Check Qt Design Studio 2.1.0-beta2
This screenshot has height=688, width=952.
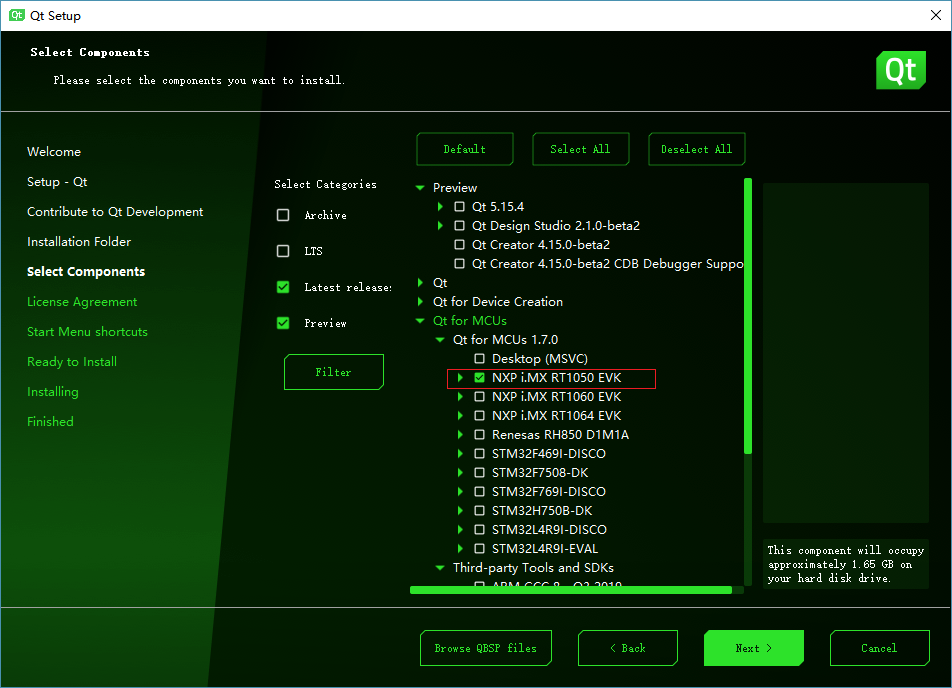click(460, 225)
